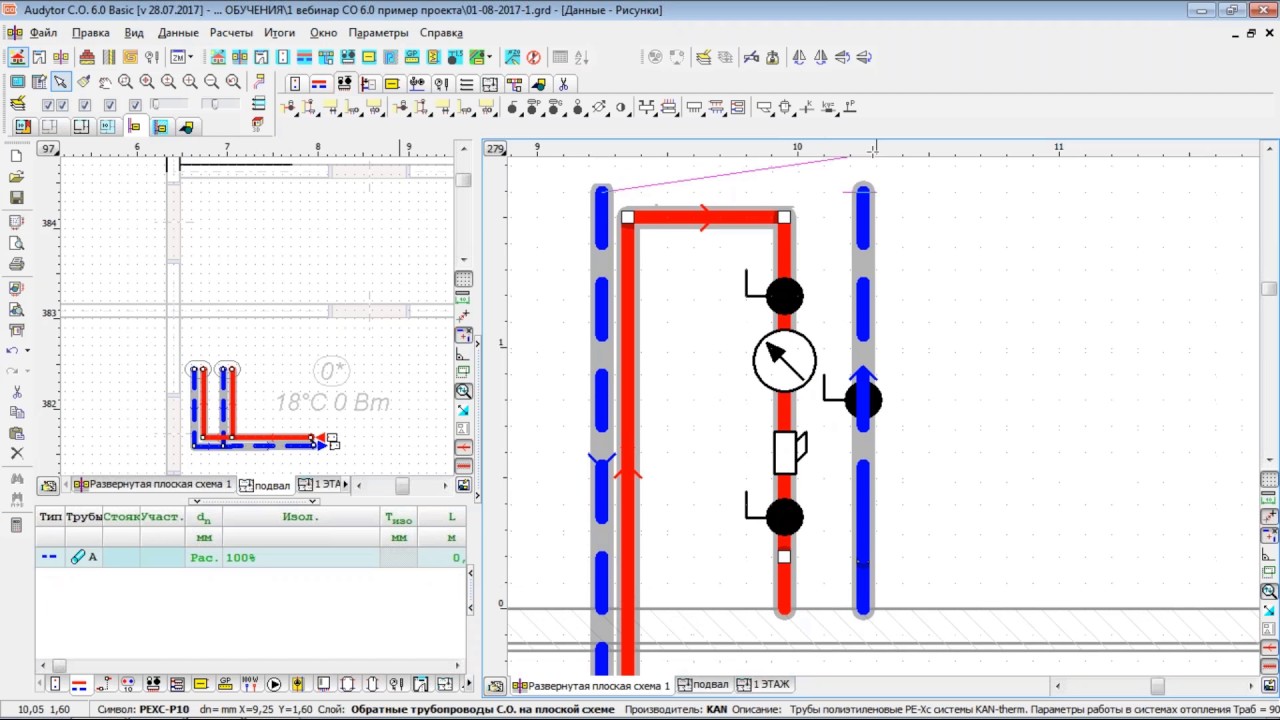Select the arrow pointer tool
The image size is (1280, 720).
61,82
